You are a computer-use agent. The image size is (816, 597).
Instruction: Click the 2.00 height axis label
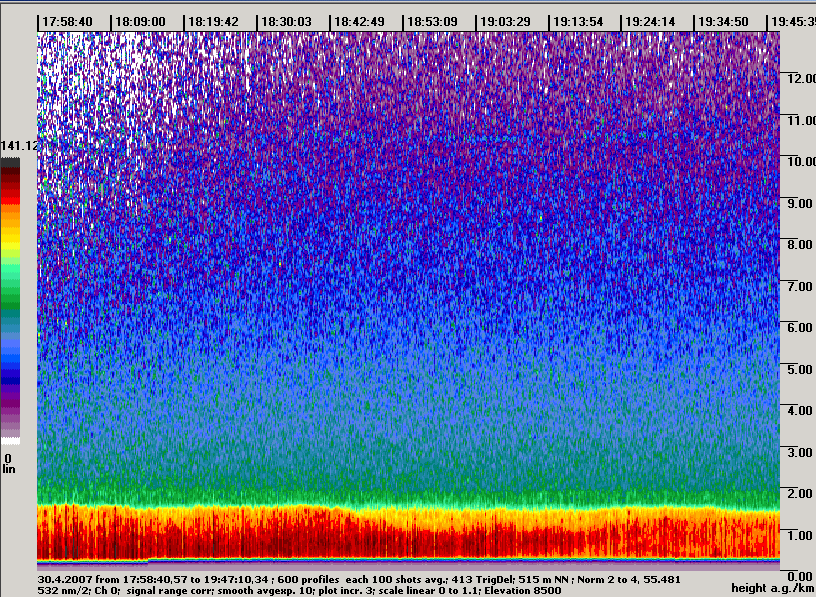click(x=800, y=493)
